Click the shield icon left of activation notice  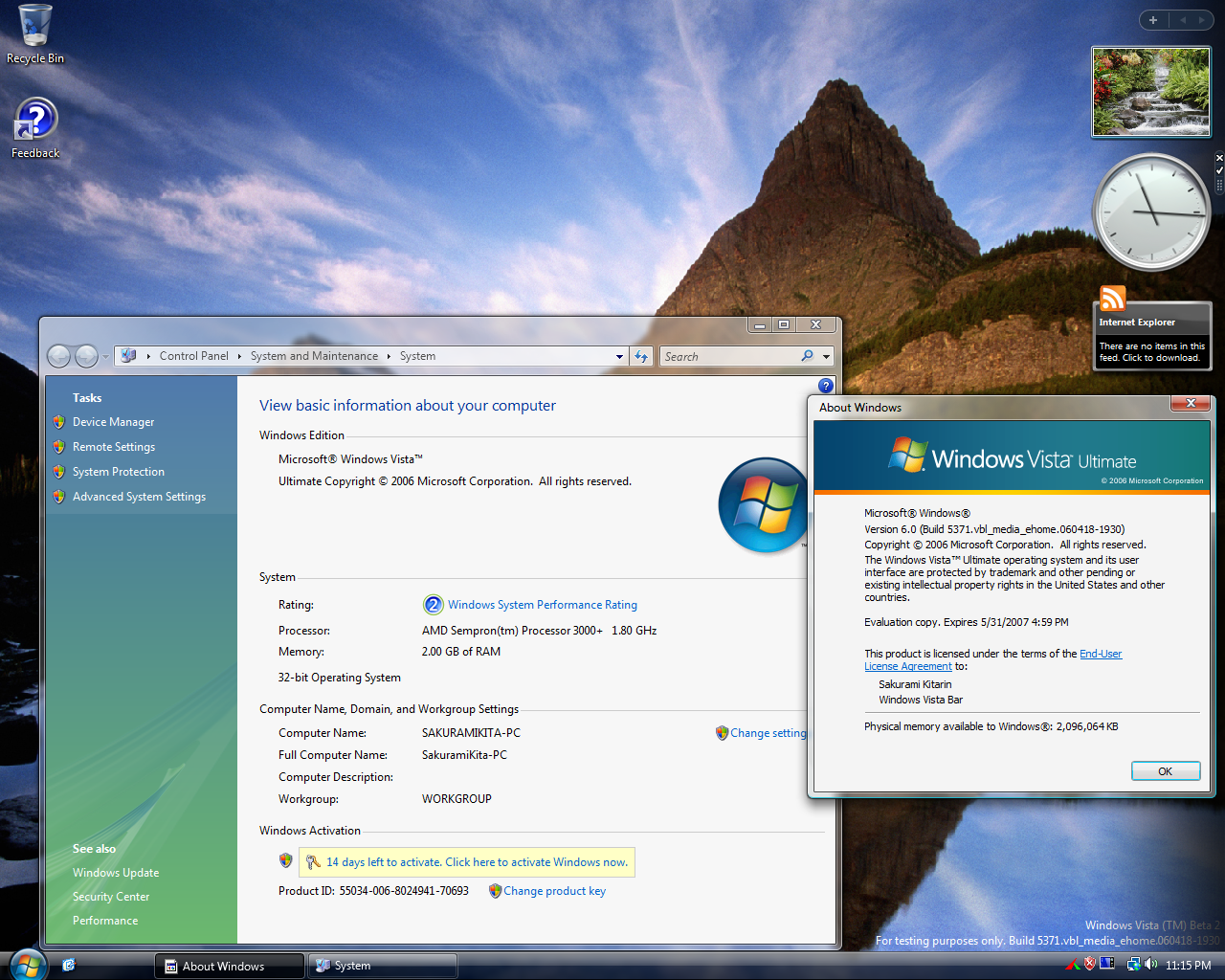[285, 860]
